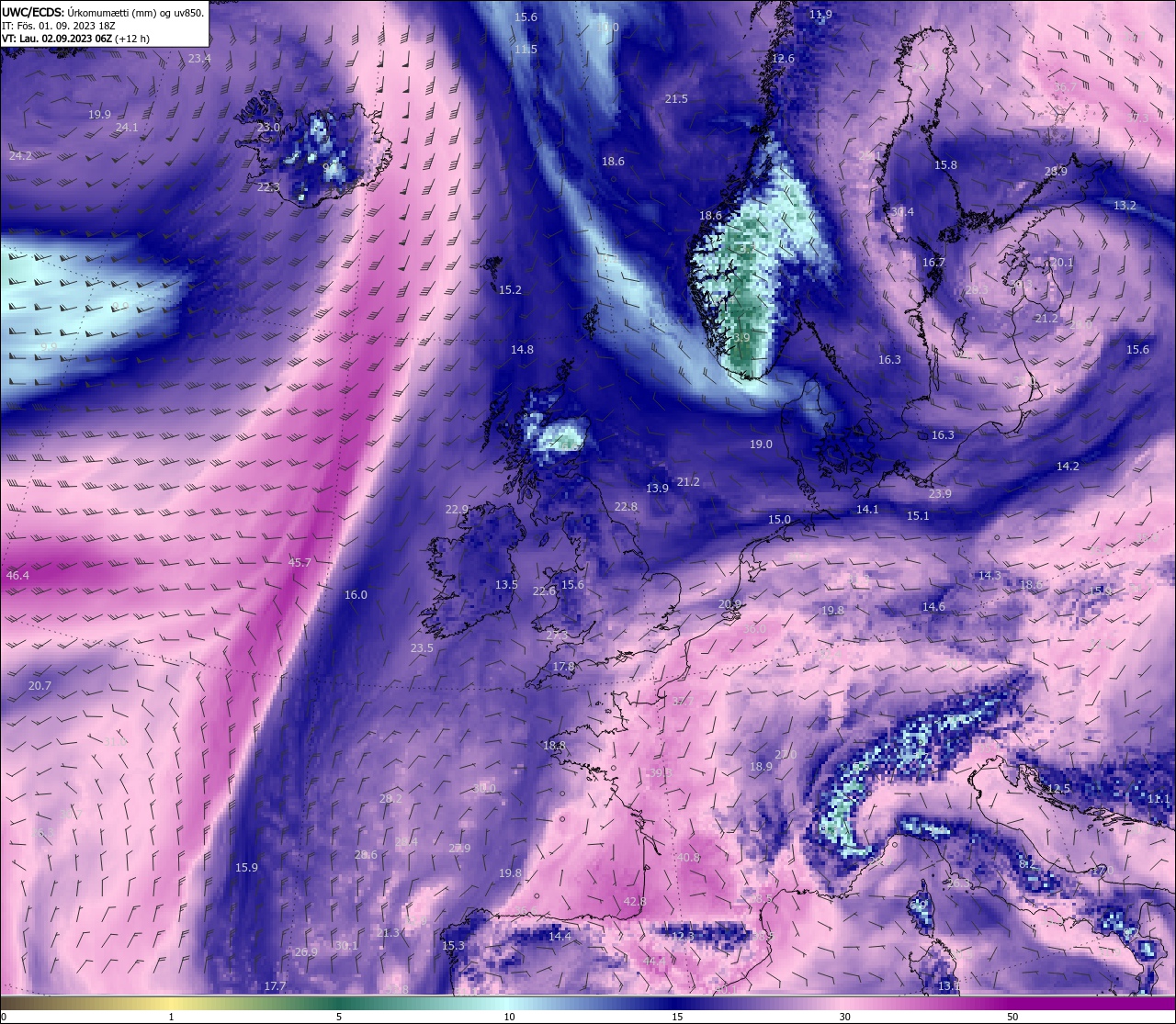Click the '12.5' value label
Image resolution: width=1176 pixels, height=1024 pixels.
pyautogui.click(x=1058, y=789)
